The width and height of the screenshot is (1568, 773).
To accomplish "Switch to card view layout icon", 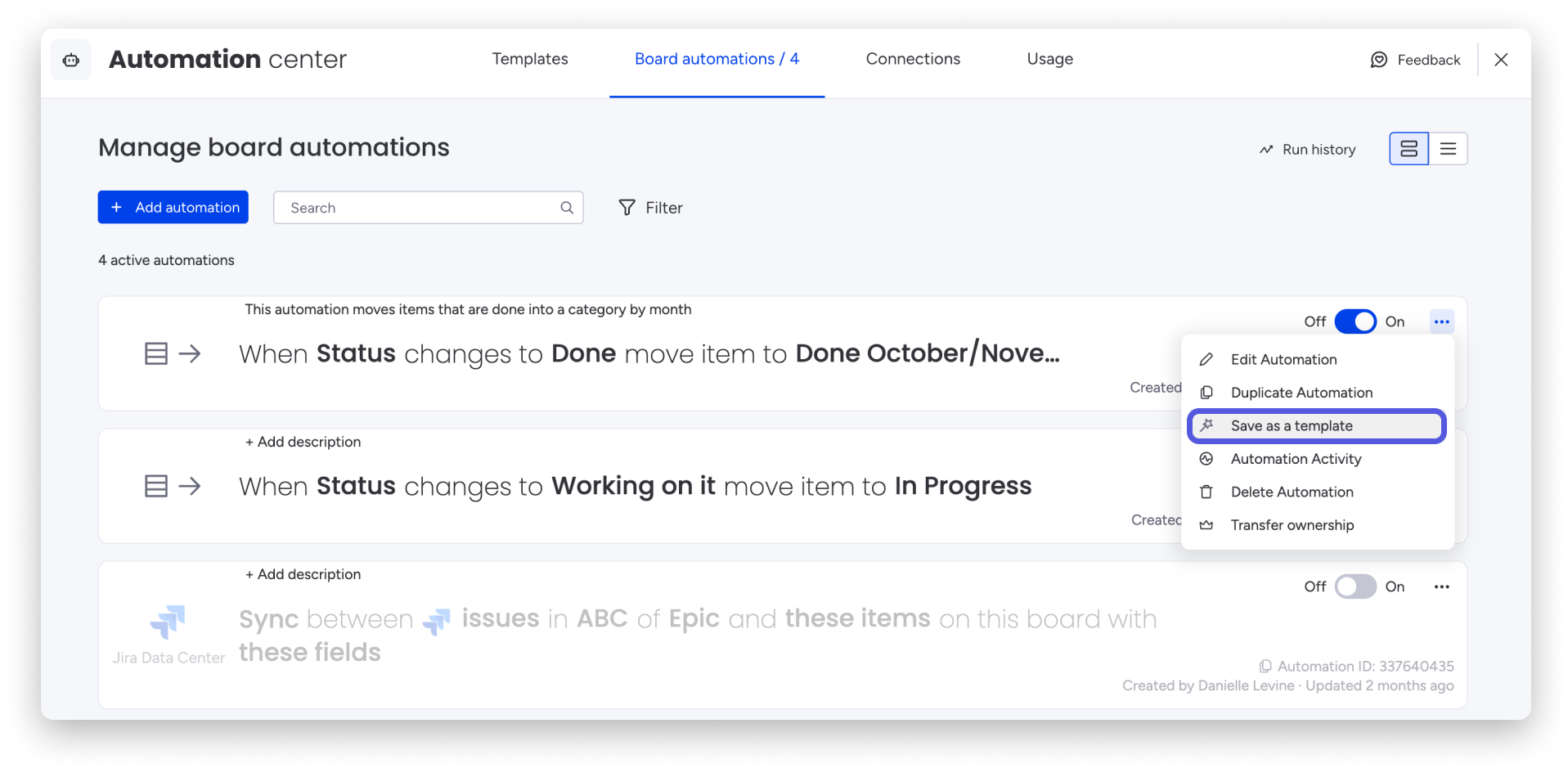I will point(1409,149).
